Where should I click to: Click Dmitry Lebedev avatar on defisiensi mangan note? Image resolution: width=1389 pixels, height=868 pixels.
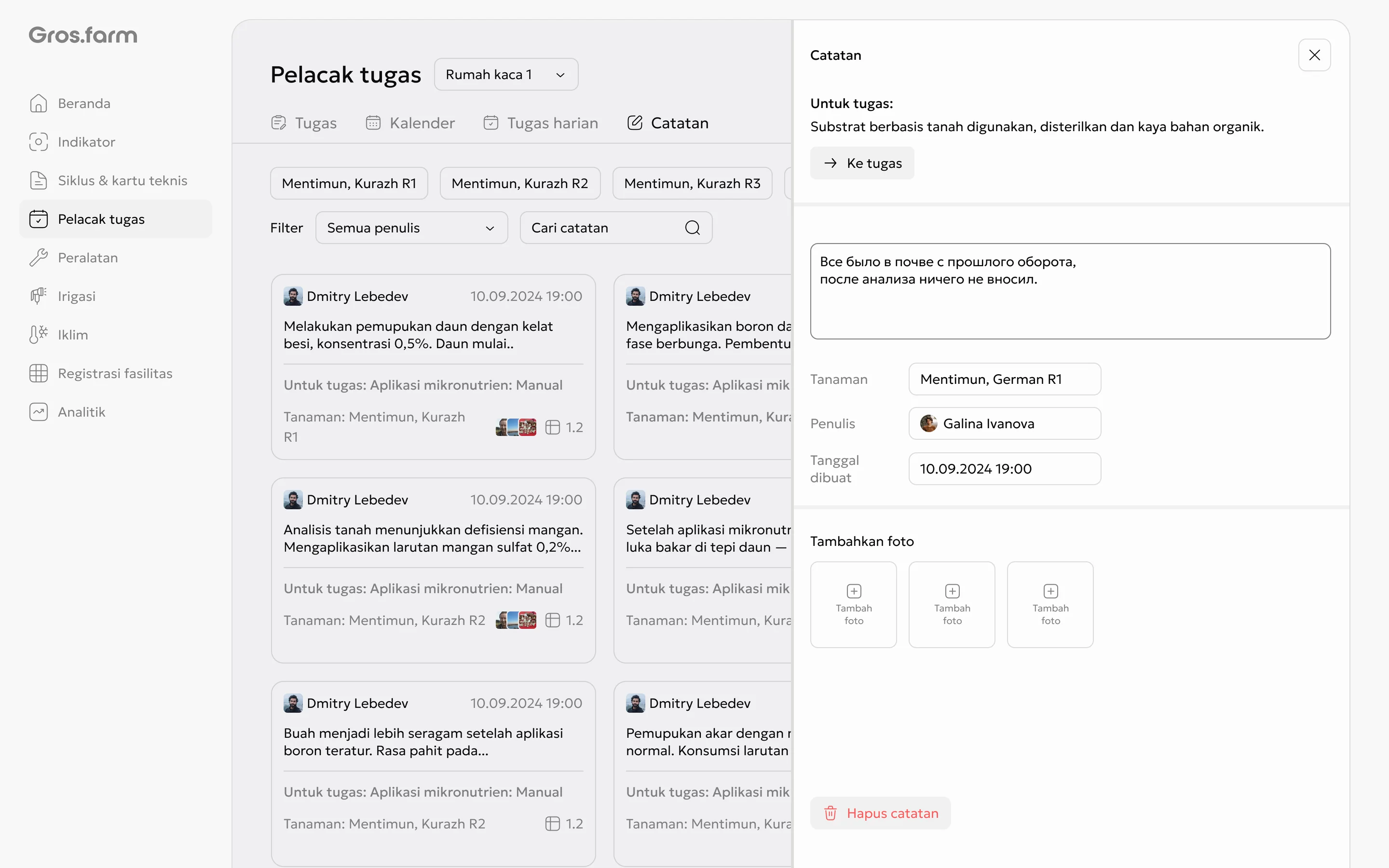point(293,500)
